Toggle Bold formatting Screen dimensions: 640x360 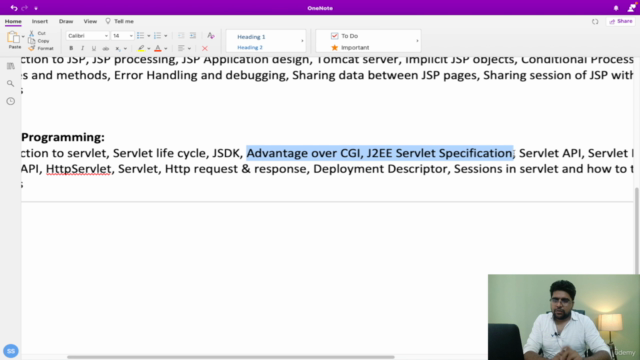[71, 48]
